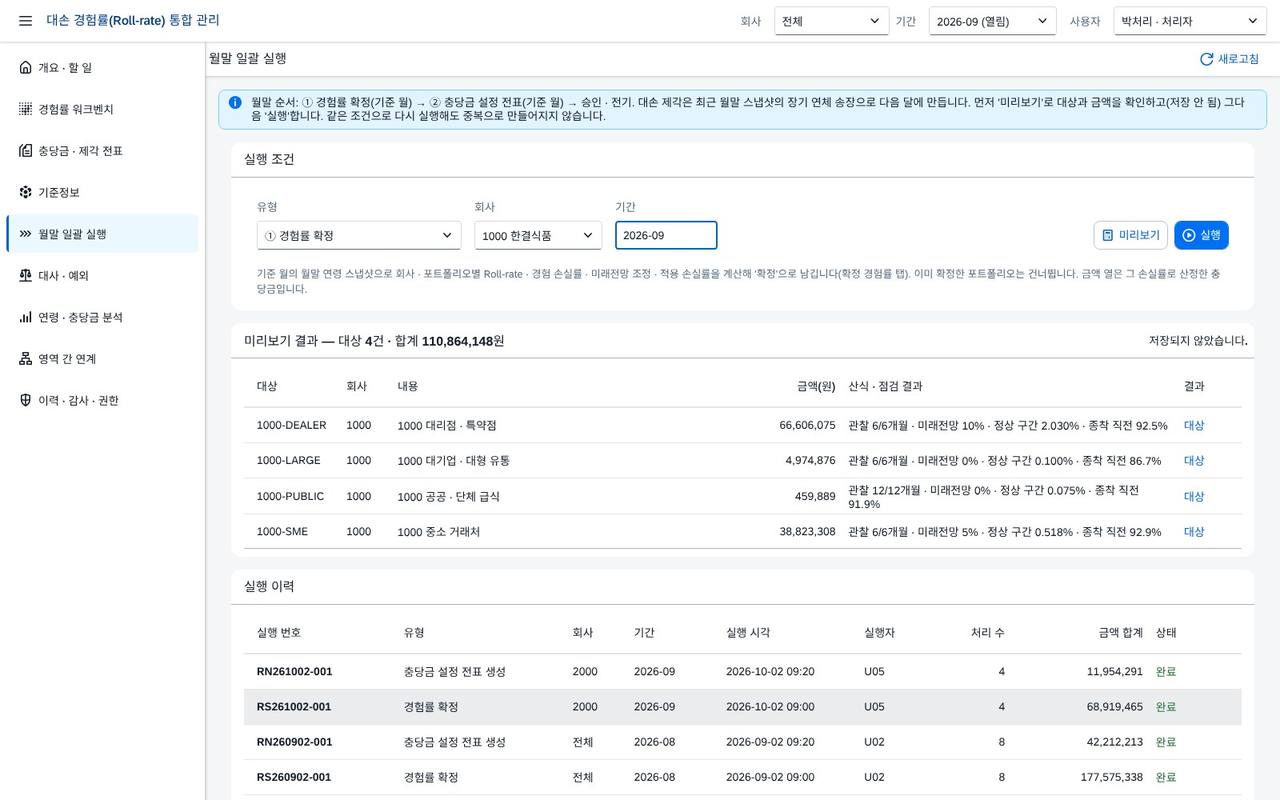This screenshot has height=800, width=1280.
Task: Click the 1000-LARGE target cell
Action: 289,460
